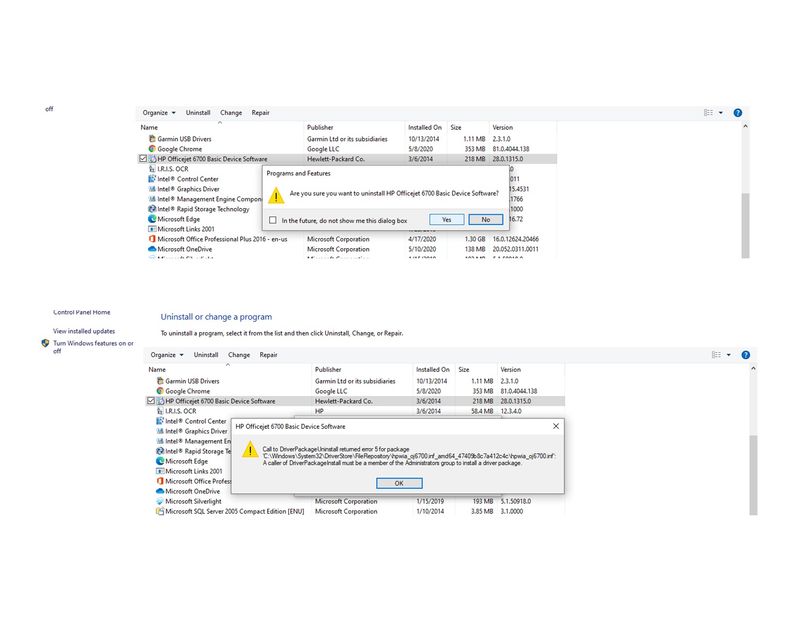The image size is (800, 618).
Task: Sort by Publisher column in window with confirmation dialog
Action: (354, 127)
